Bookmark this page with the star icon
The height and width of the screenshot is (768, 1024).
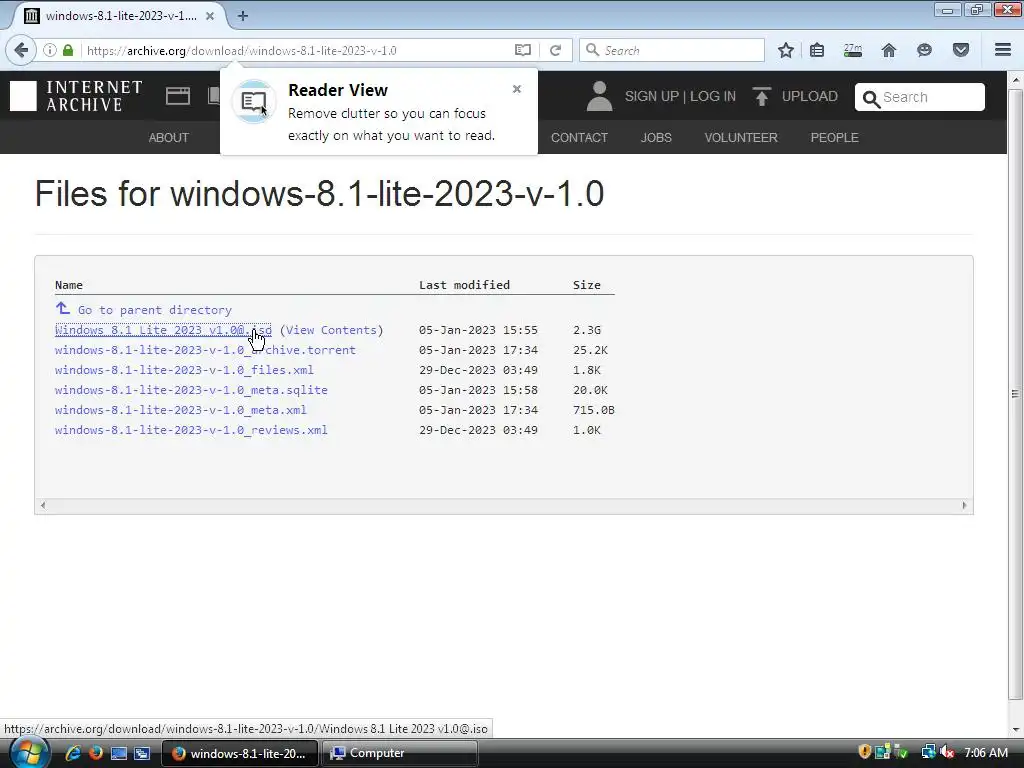[x=786, y=50]
